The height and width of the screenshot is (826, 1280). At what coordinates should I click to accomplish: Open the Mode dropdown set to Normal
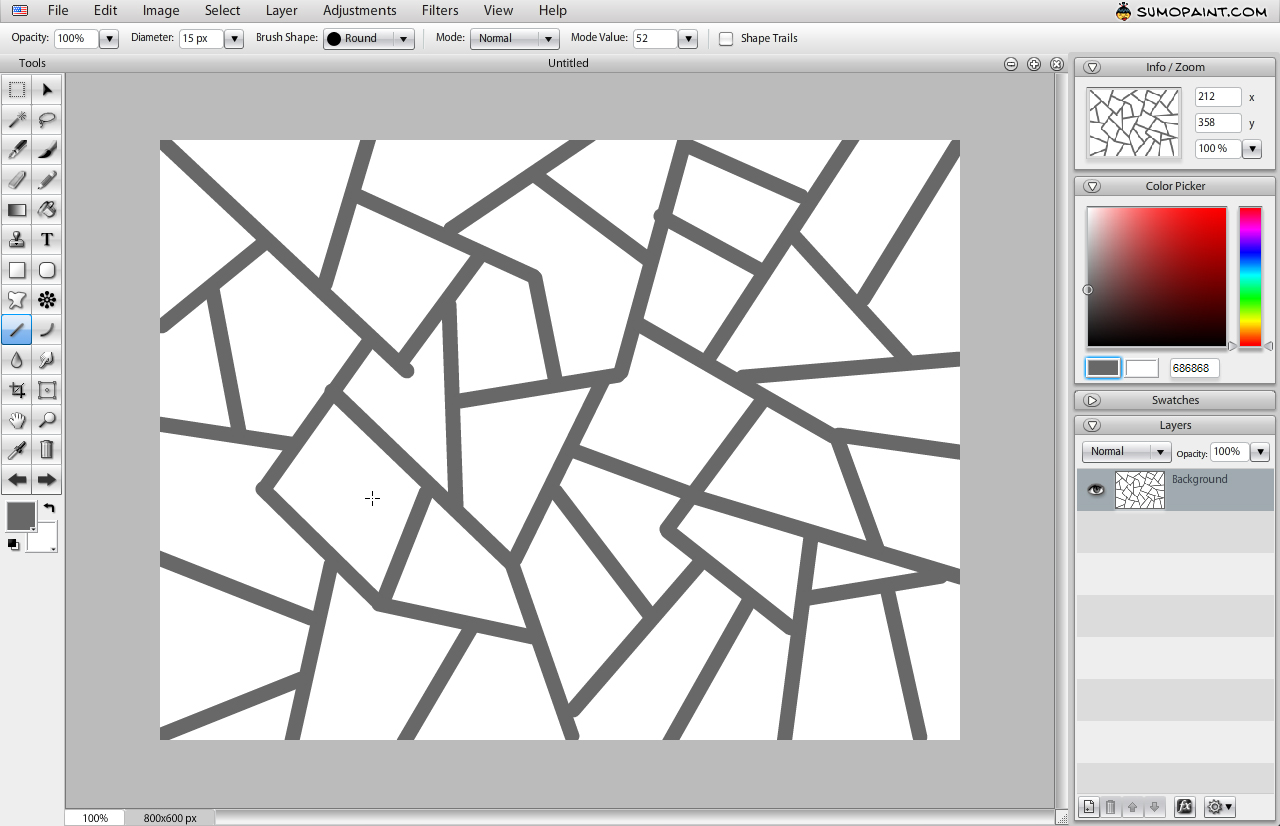click(x=514, y=39)
